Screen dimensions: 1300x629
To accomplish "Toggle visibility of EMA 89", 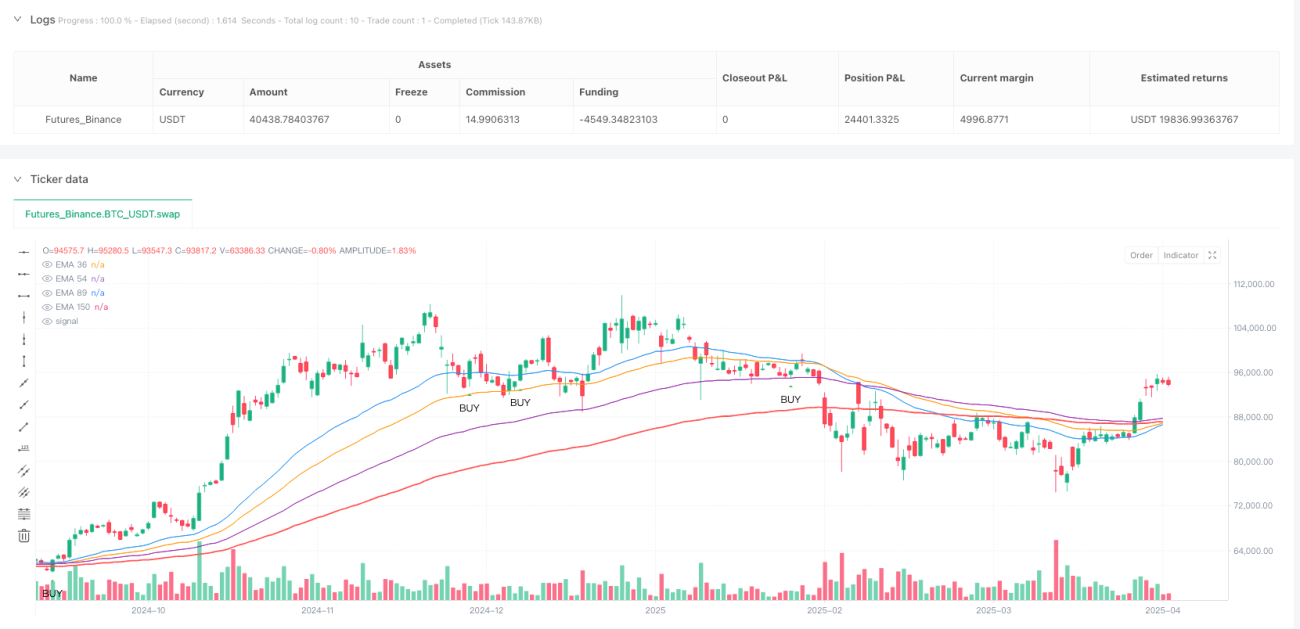I will click(x=47, y=293).
